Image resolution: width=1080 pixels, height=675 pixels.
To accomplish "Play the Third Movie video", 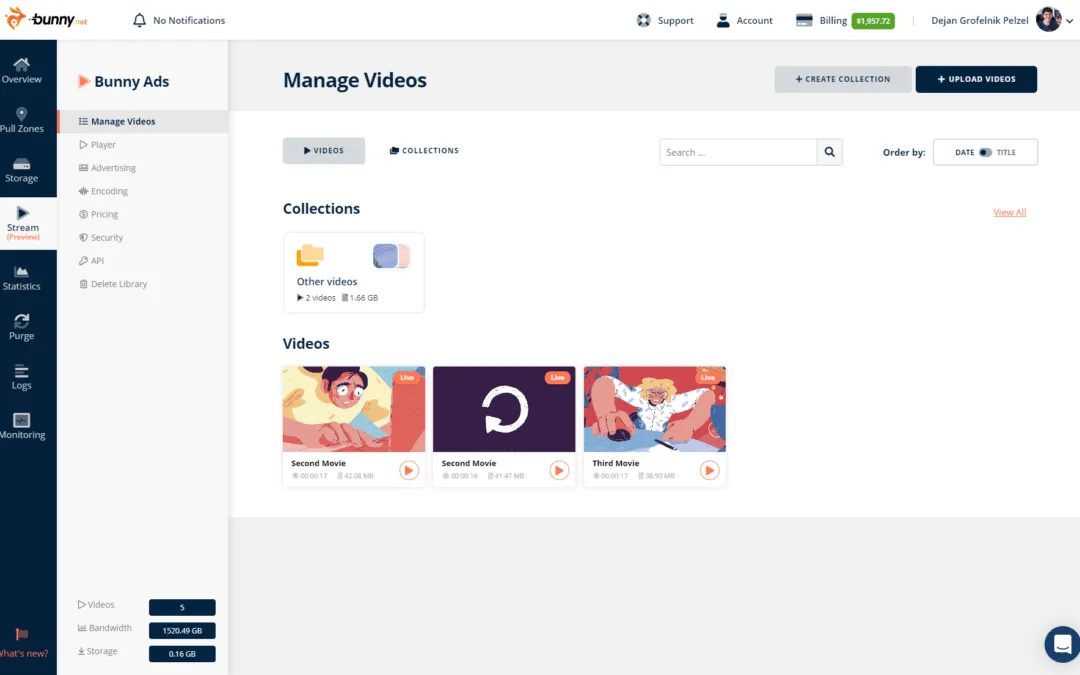I will (x=709, y=470).
